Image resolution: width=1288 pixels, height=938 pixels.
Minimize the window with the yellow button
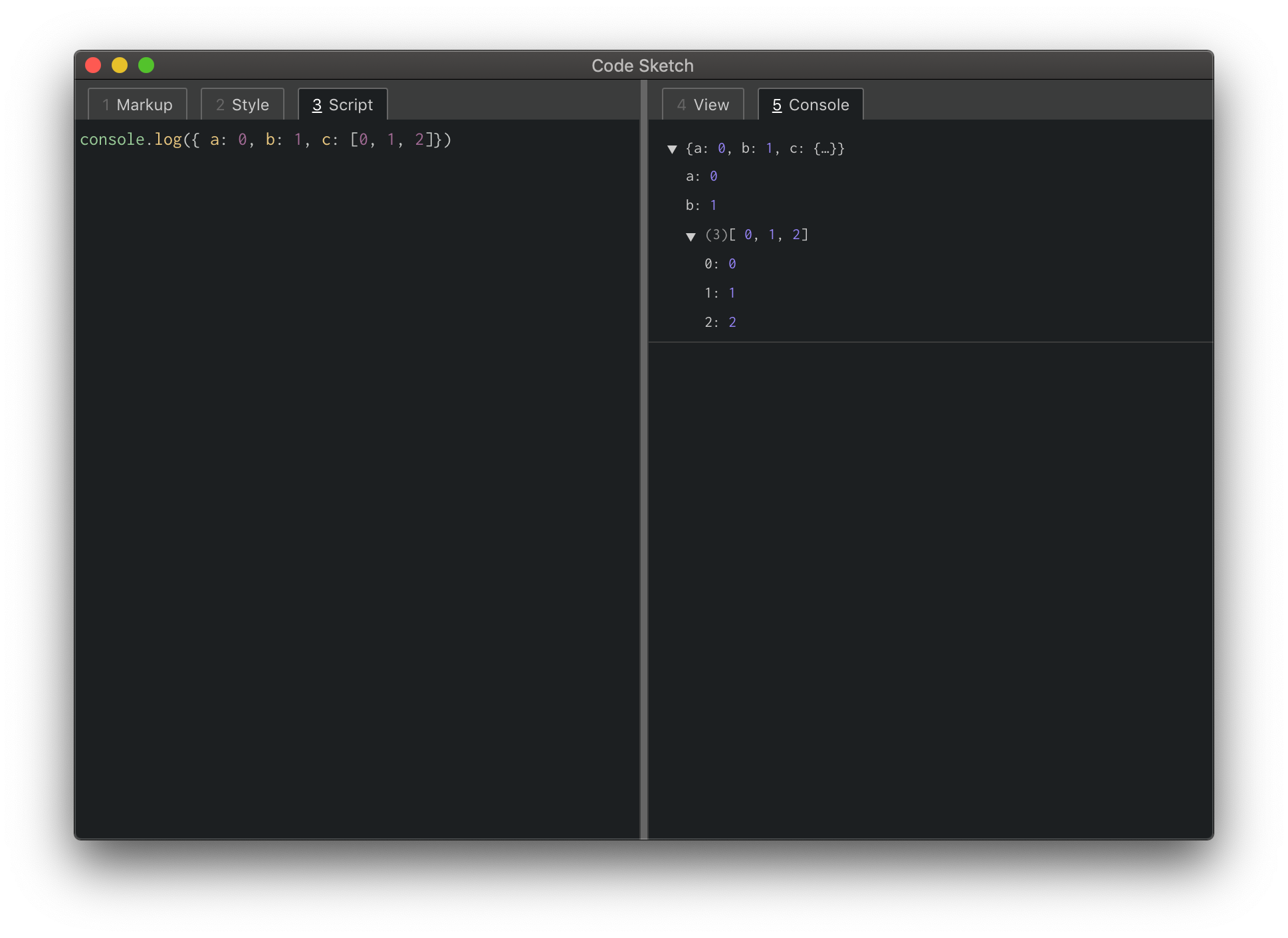pos(120,65)
